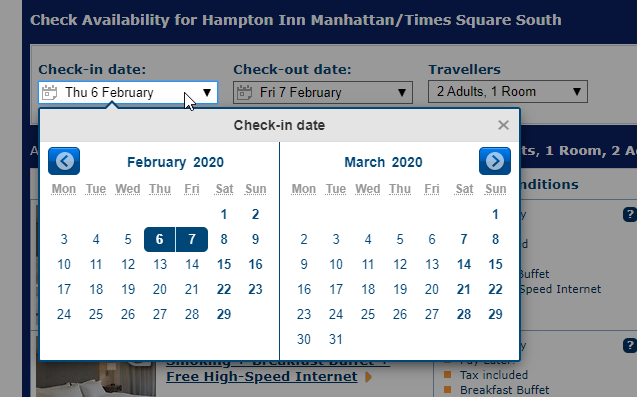Select March 25 in the calendar
The height and width of the screenshot is (397, 637).
368,314
